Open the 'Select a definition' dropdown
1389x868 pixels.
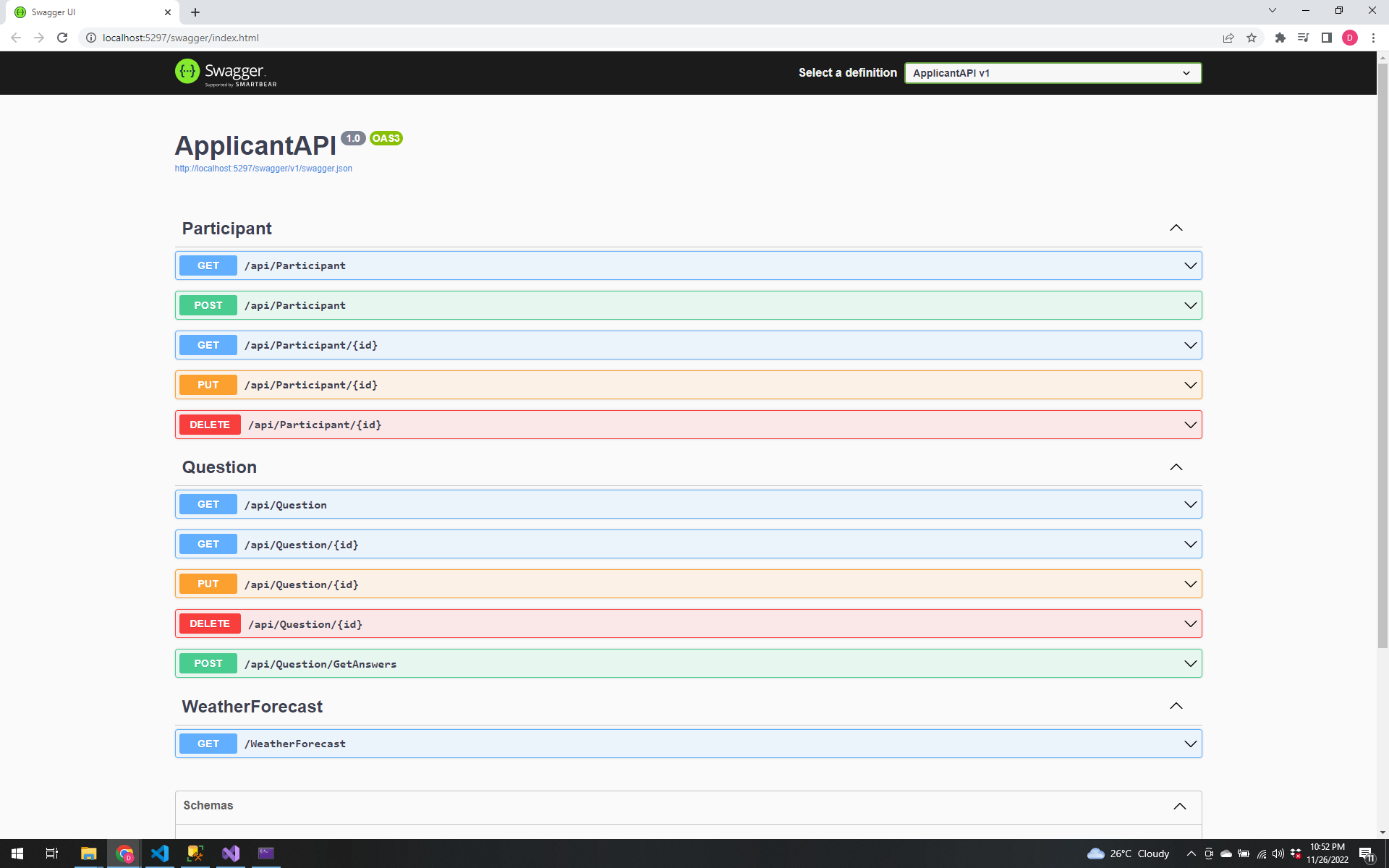(x=1052, y=72)
